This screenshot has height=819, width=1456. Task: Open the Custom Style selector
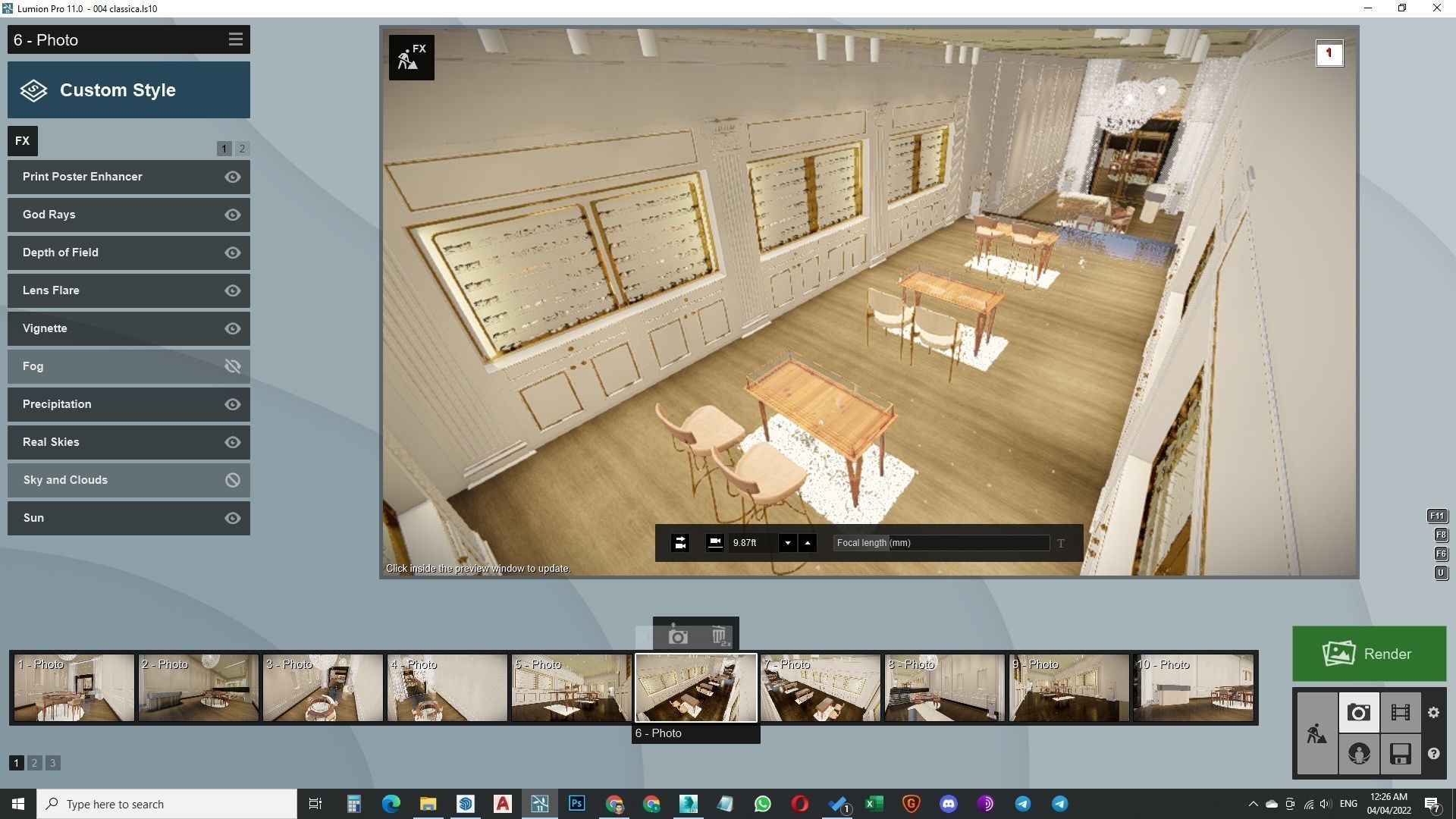pyautogui.click(x=129, y=90)
